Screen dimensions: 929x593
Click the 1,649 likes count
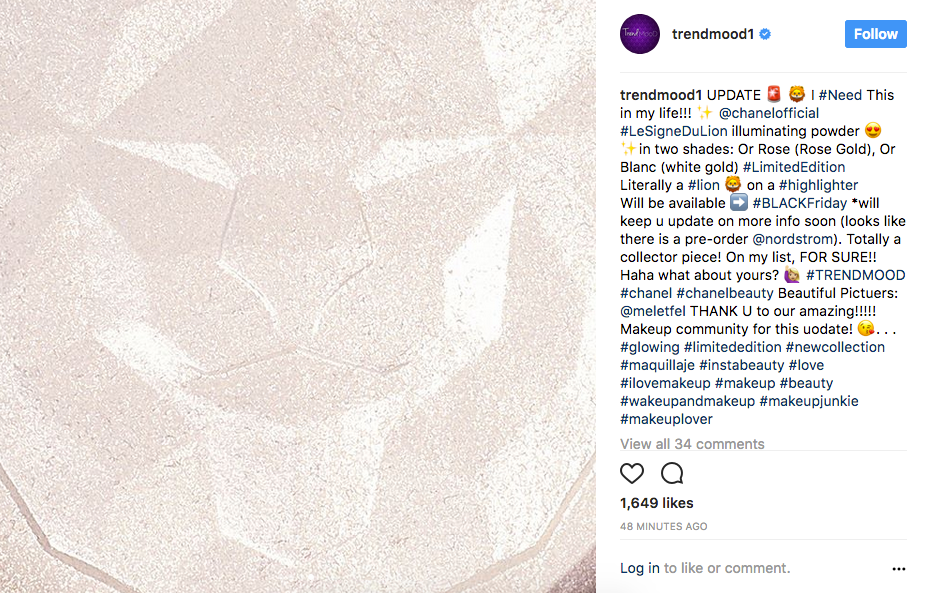(x=656, y=503)
